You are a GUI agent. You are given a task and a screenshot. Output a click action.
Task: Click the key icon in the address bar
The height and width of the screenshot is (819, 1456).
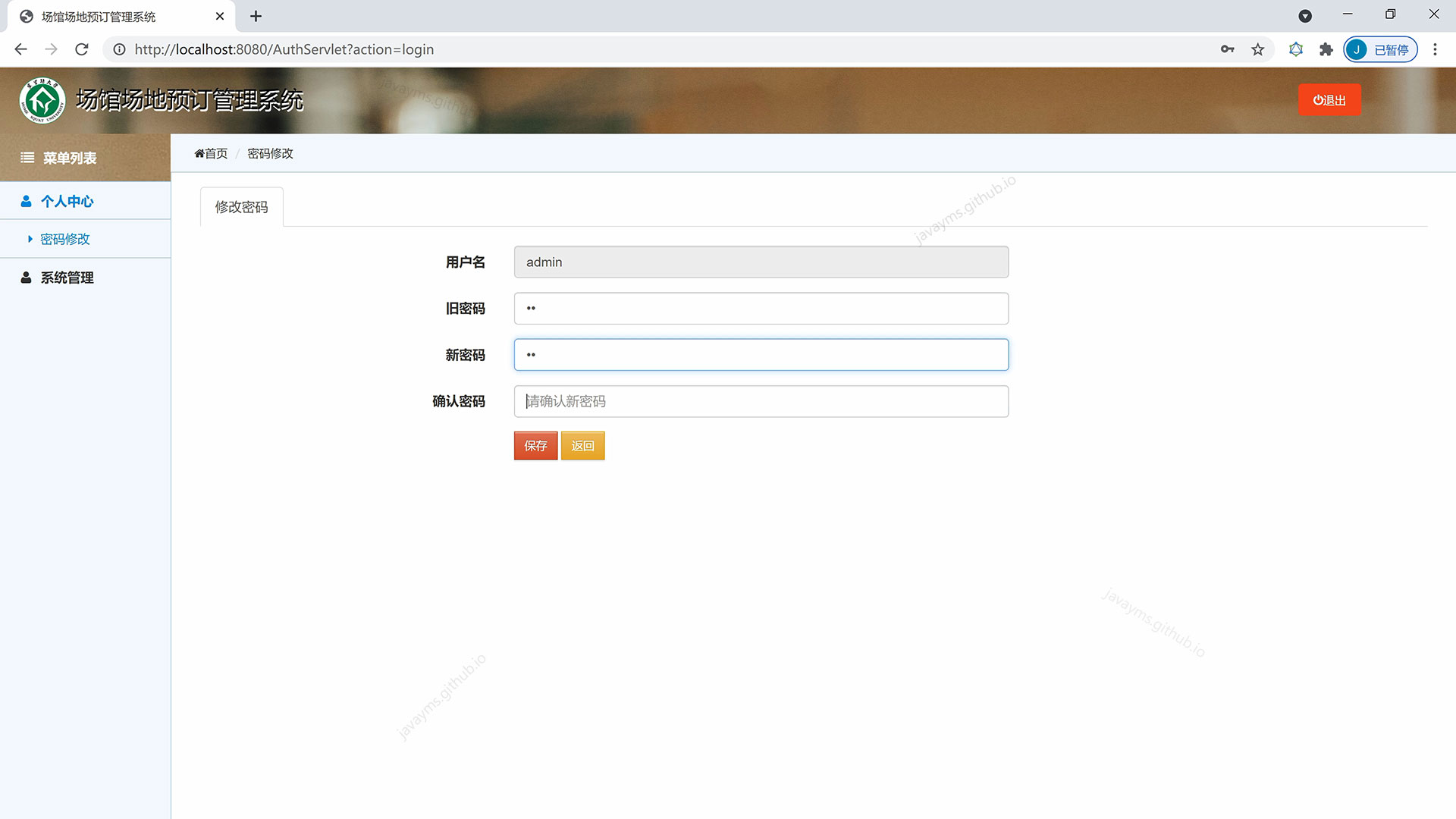coord(1227,49)
